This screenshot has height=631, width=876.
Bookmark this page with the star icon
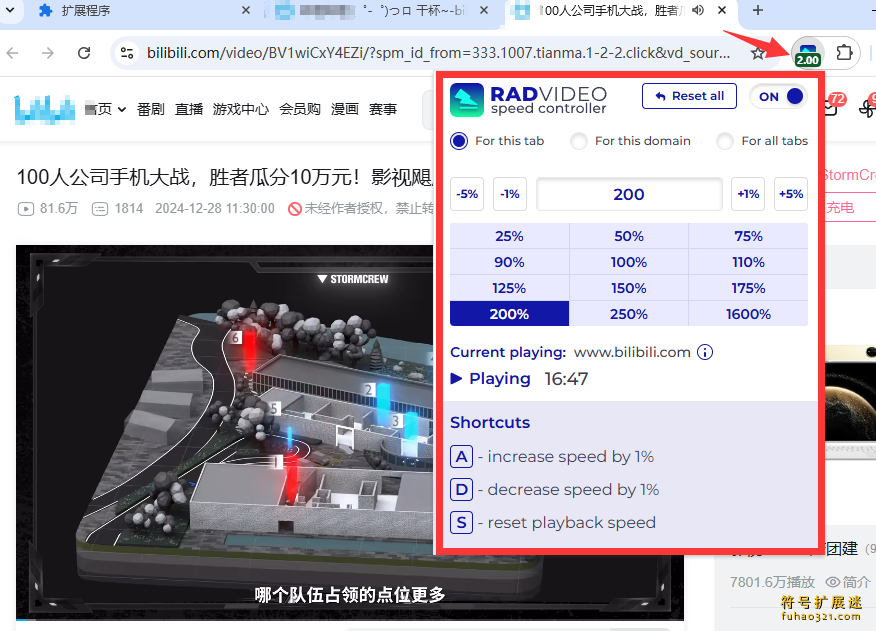[758, 53]
